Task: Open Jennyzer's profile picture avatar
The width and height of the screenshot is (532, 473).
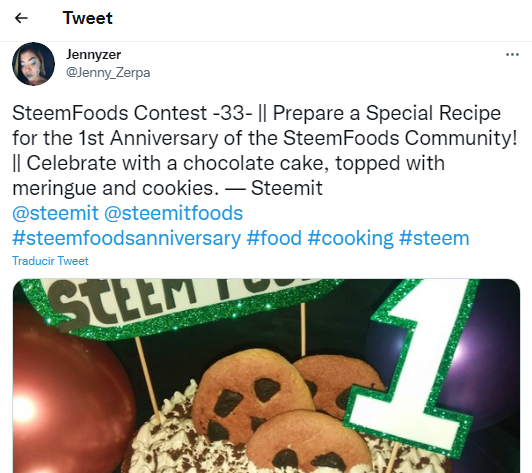Action: coord(33,64)
